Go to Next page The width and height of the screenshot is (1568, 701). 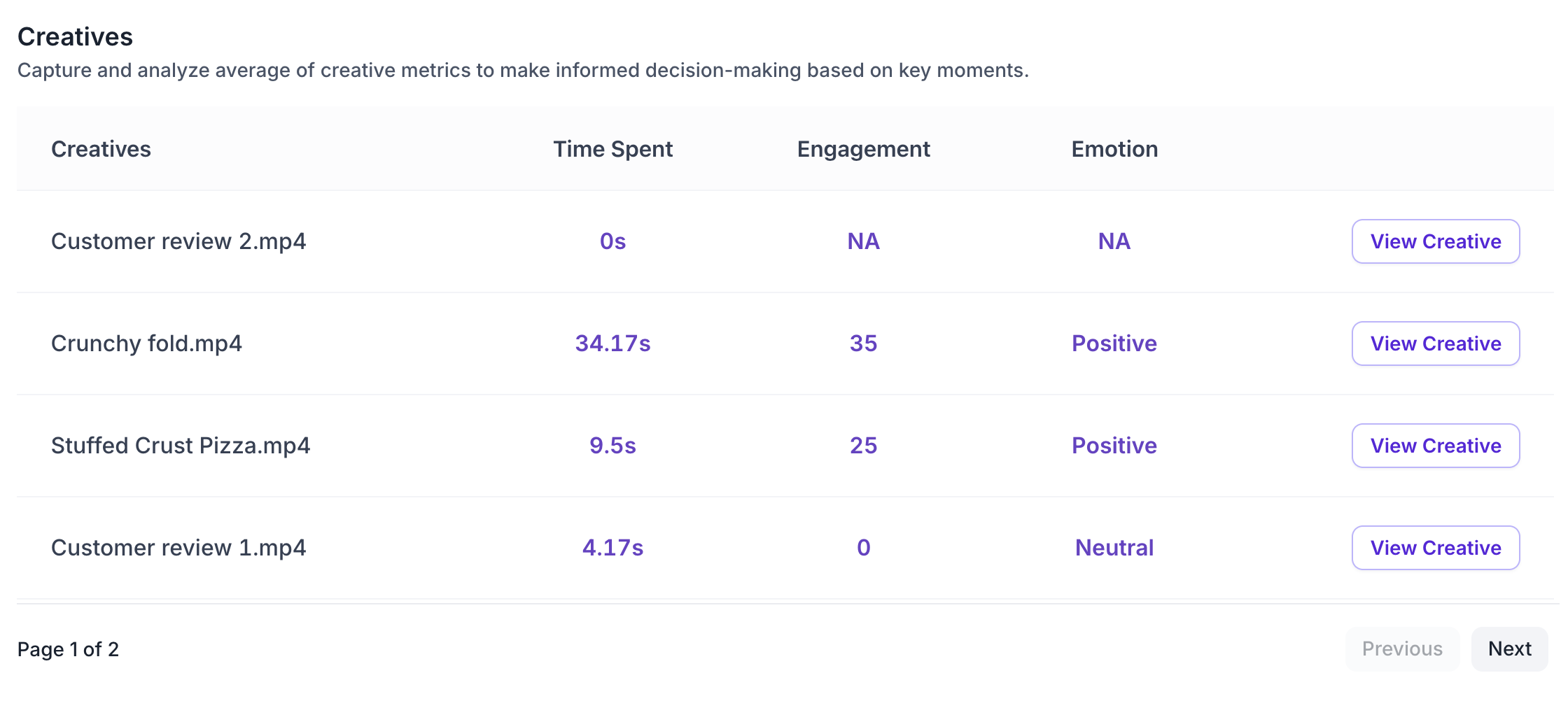(1509, 649)
